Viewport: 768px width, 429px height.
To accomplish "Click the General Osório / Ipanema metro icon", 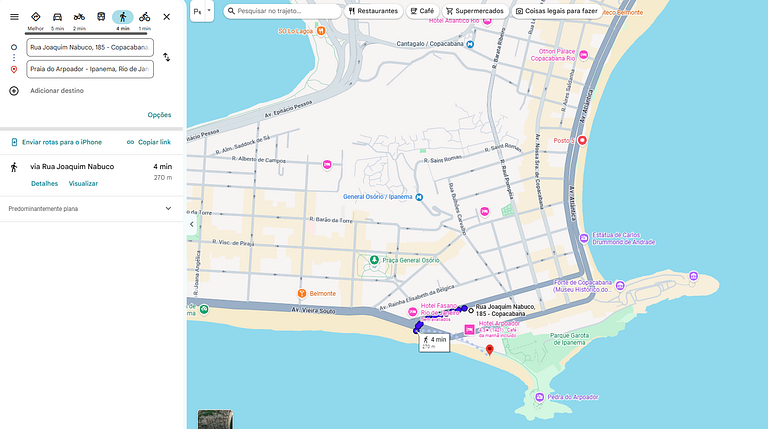I will 419,197.
